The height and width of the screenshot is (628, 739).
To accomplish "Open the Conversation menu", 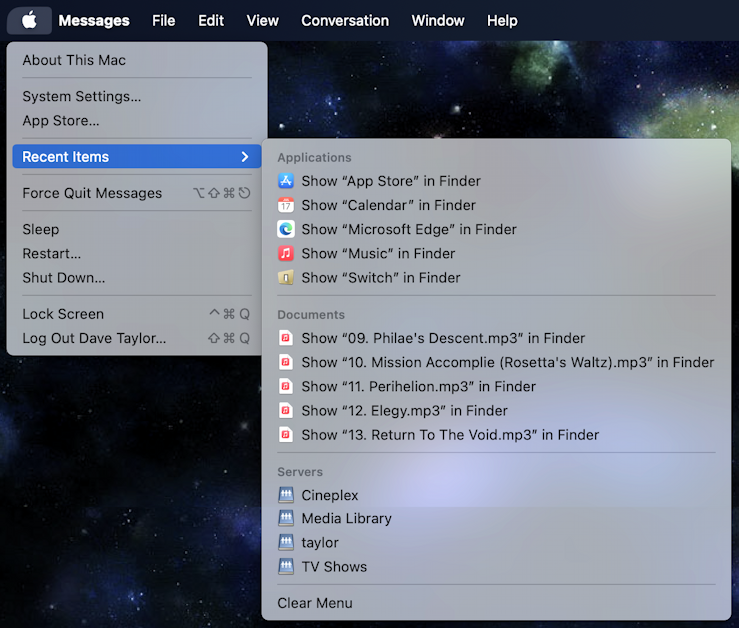I will (345, 20).
